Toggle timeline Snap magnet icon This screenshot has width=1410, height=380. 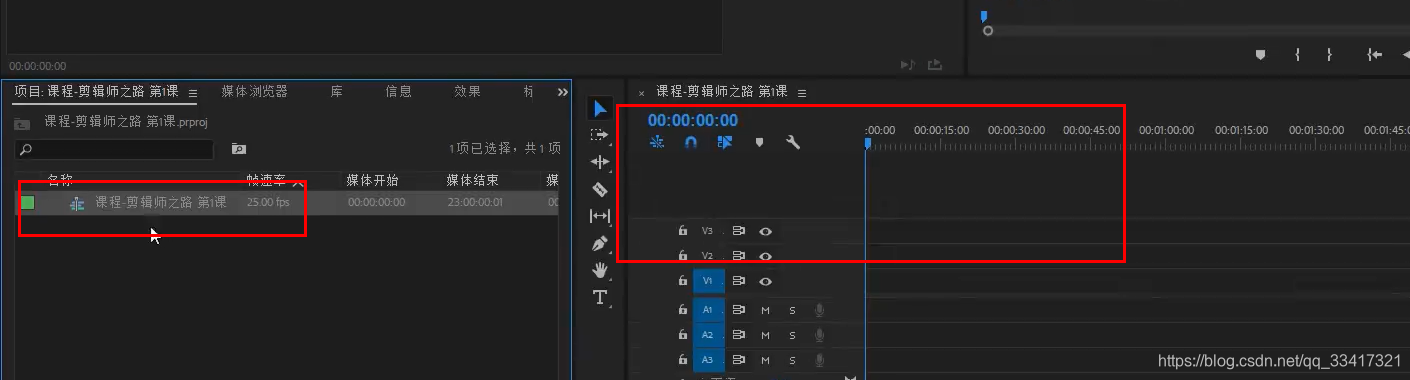691,142
